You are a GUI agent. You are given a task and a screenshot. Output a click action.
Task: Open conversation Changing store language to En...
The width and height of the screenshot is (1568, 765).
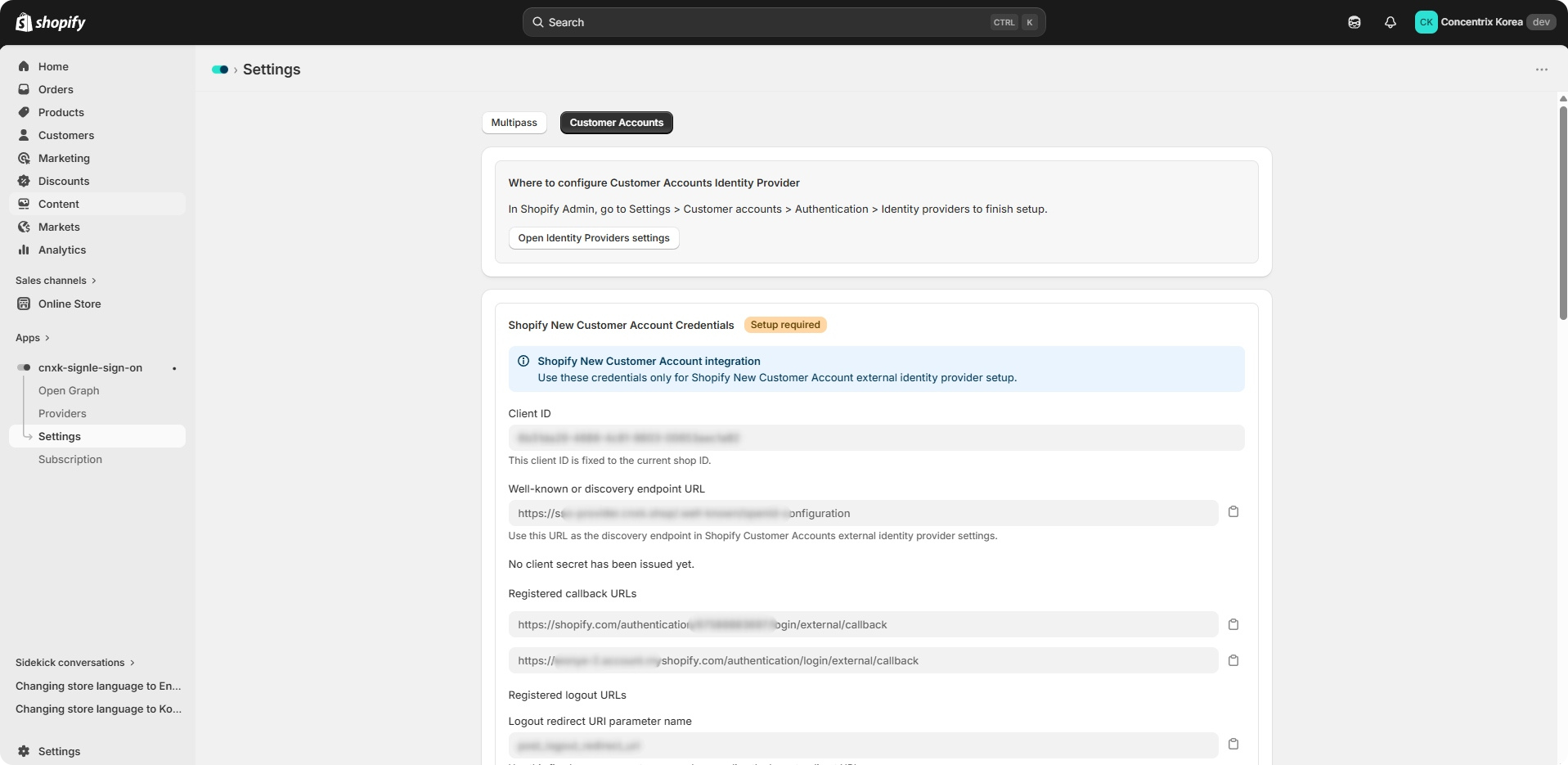pyautogui.click(x=98, y=686)
